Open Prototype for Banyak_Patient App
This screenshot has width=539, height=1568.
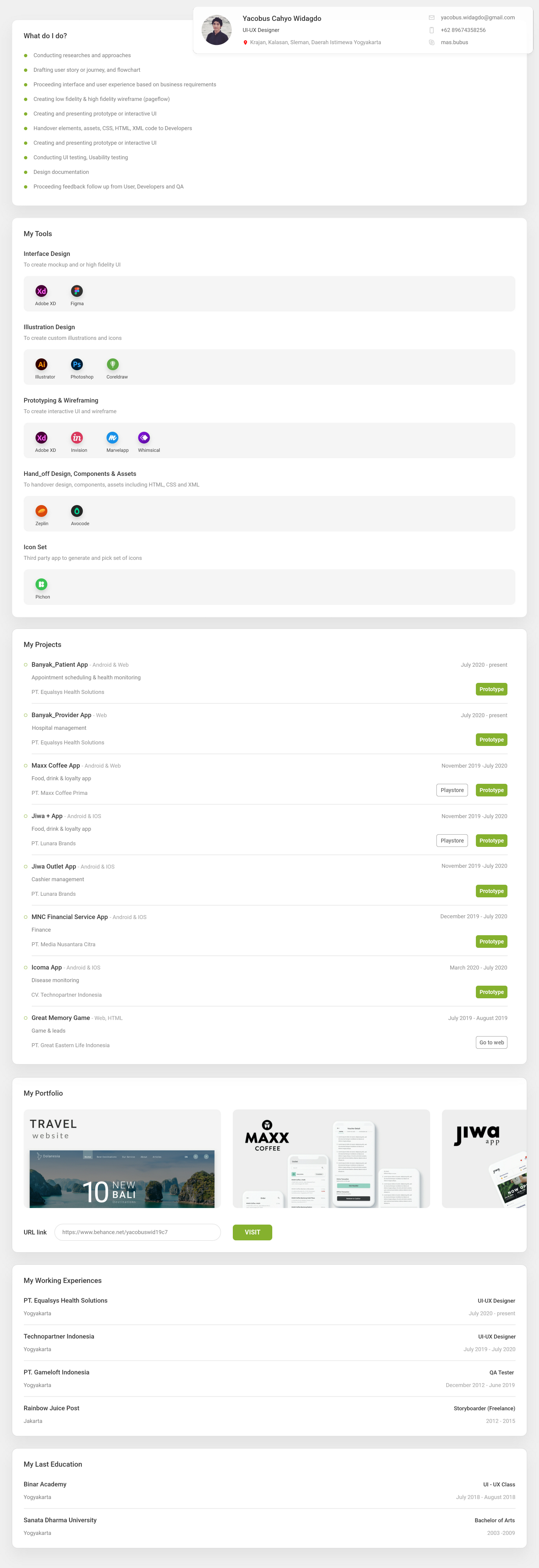(x=491, y=689)
